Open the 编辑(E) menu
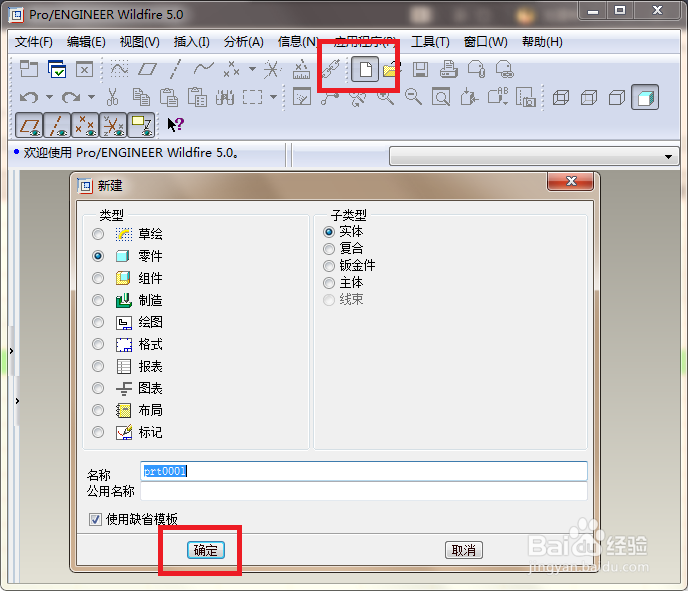The image size is (688, 591). 86,42
